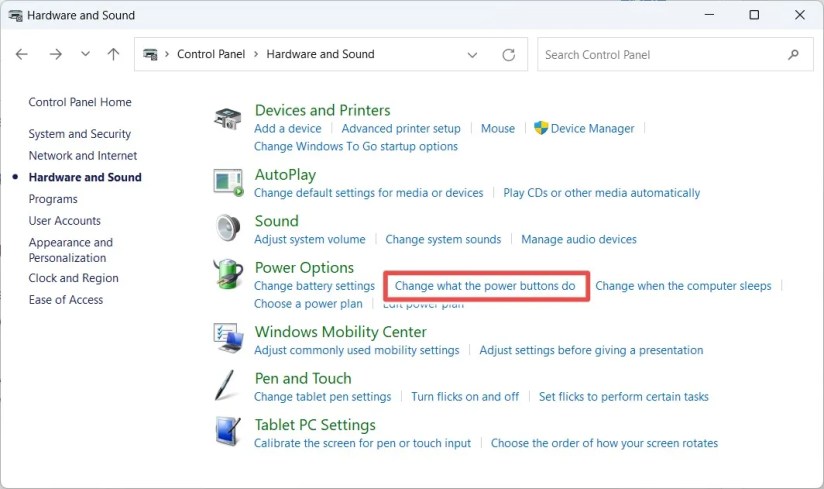Open Ease of Access category
The height and width of the screenshot is (489, 824).
66,299
